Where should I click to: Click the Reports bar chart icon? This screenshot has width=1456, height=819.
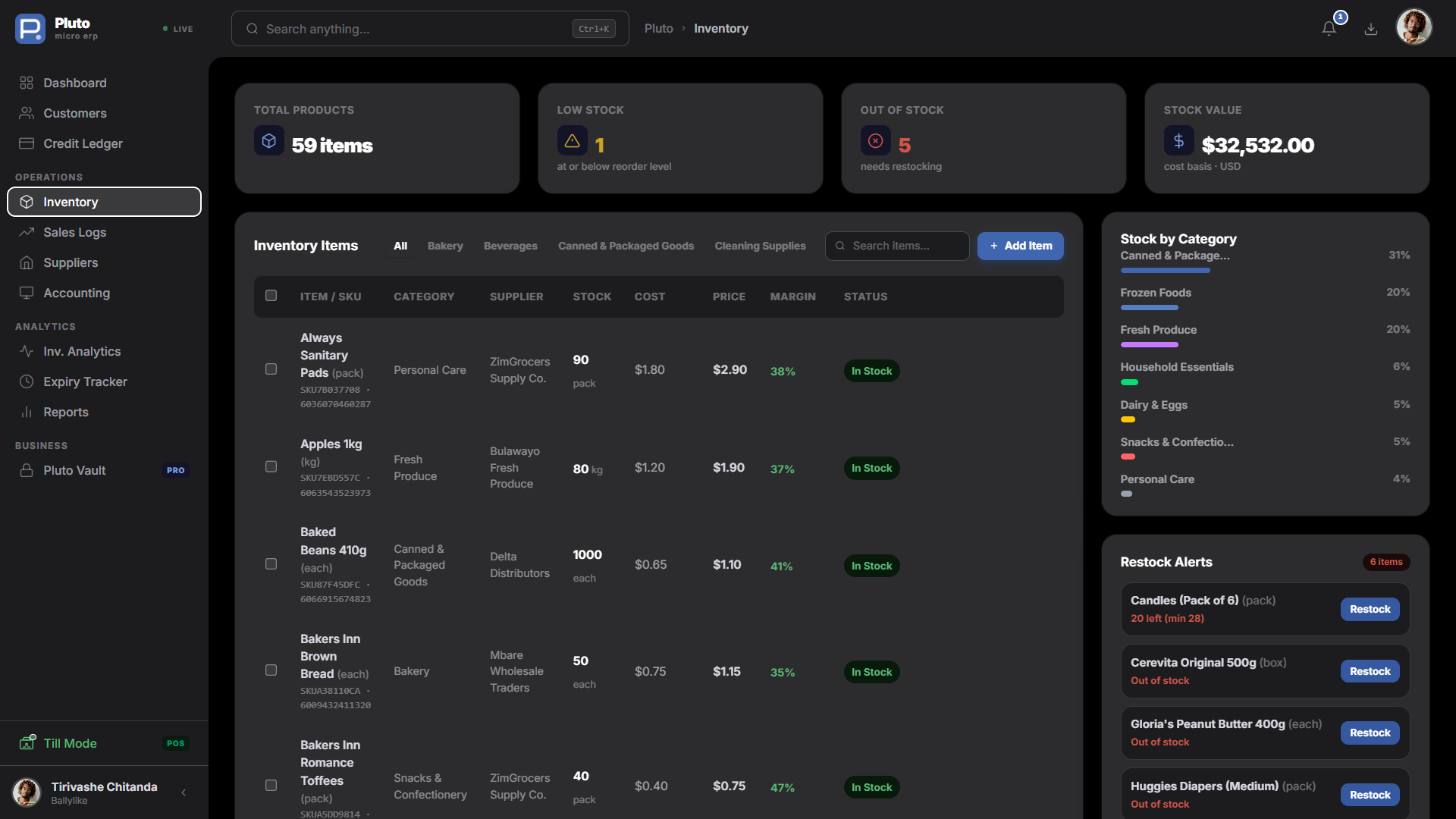[27, 412]
